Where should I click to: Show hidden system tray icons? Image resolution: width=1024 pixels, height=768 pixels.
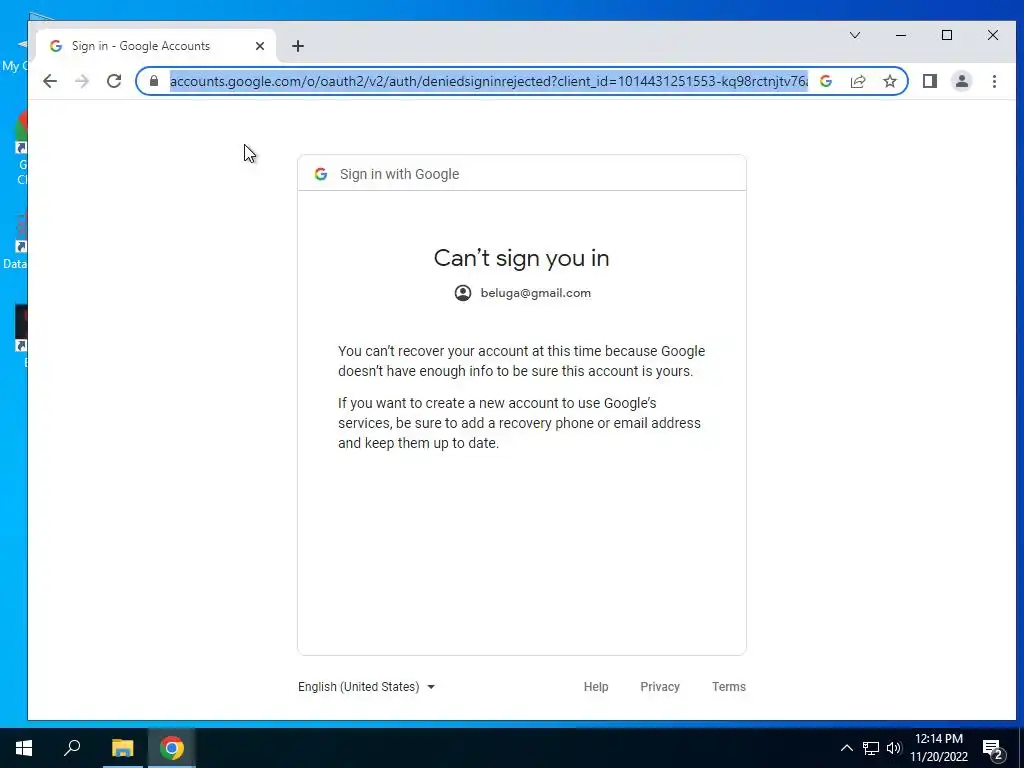click(x=846, y=748)
